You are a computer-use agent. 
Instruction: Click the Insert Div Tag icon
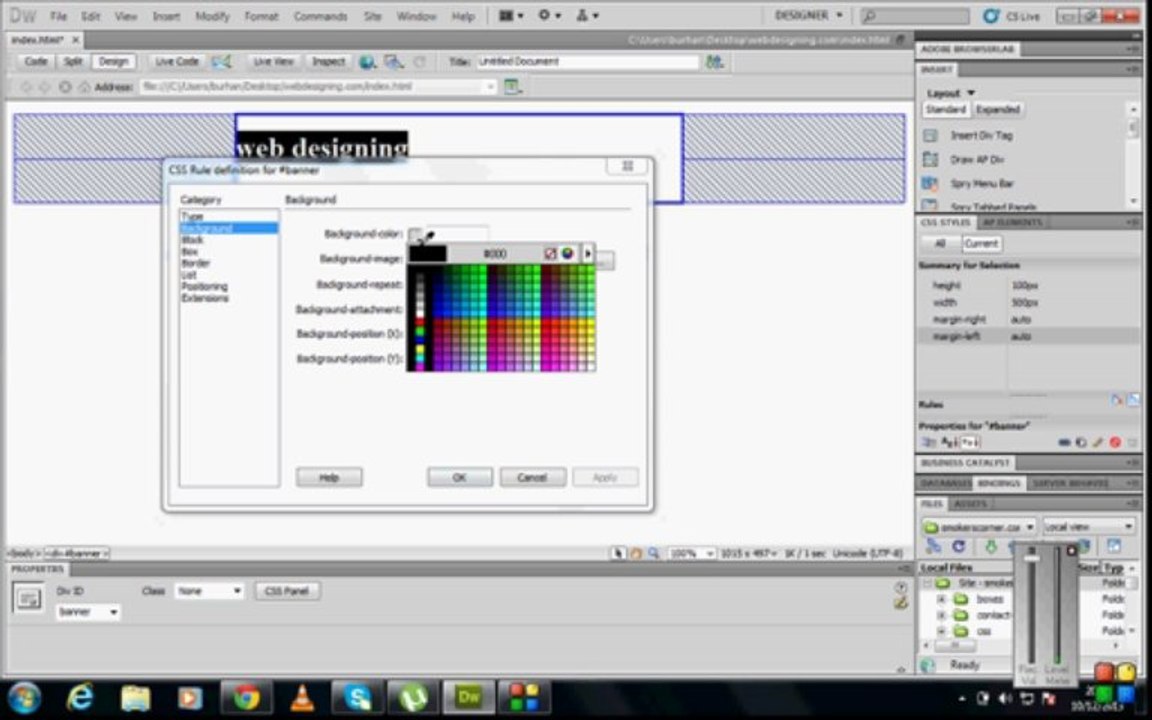[x=930, y=136]
